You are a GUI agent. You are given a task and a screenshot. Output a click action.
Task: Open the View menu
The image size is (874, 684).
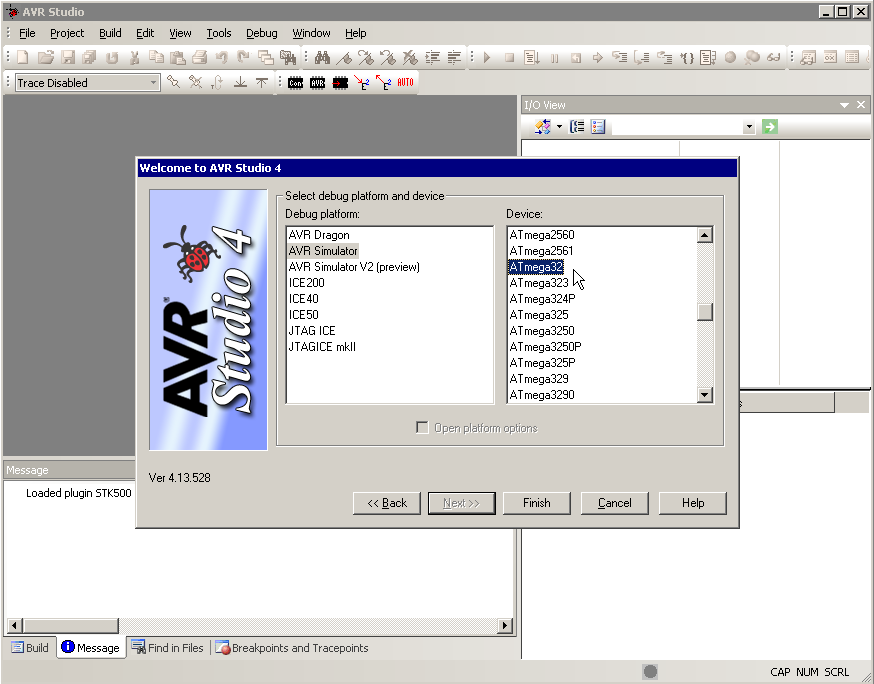(180, 33)
